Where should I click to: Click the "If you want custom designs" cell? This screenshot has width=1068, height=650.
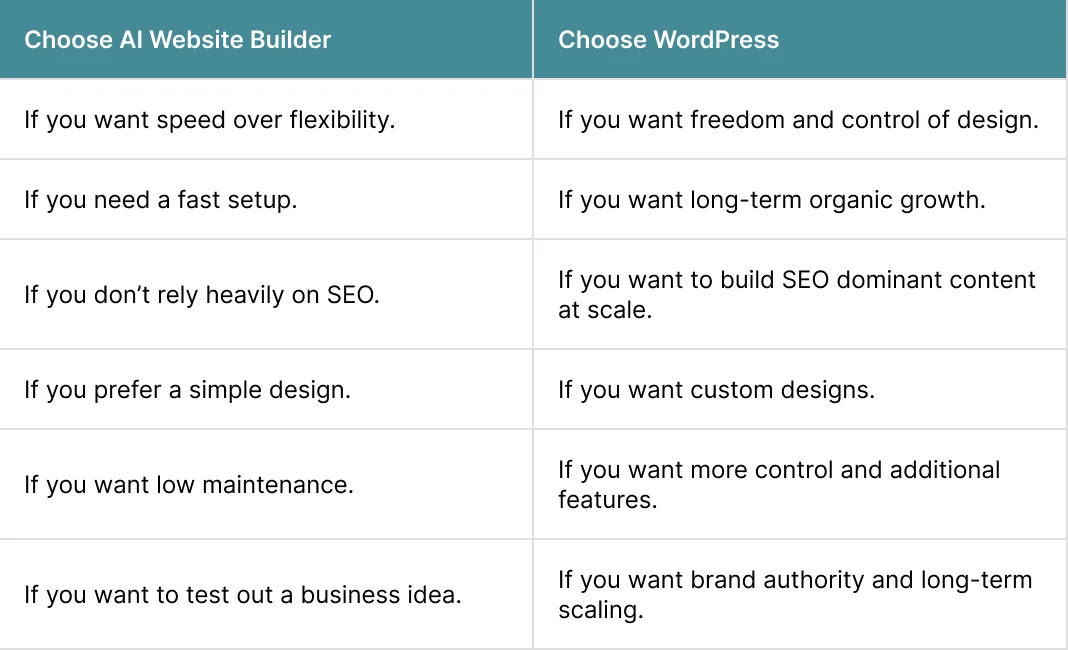tap(716, 389)
